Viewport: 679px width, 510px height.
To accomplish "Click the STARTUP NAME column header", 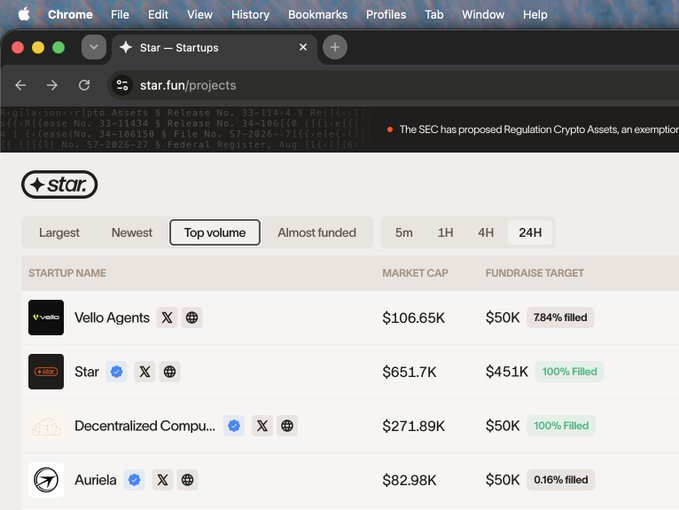I will (x=67, y=273).
